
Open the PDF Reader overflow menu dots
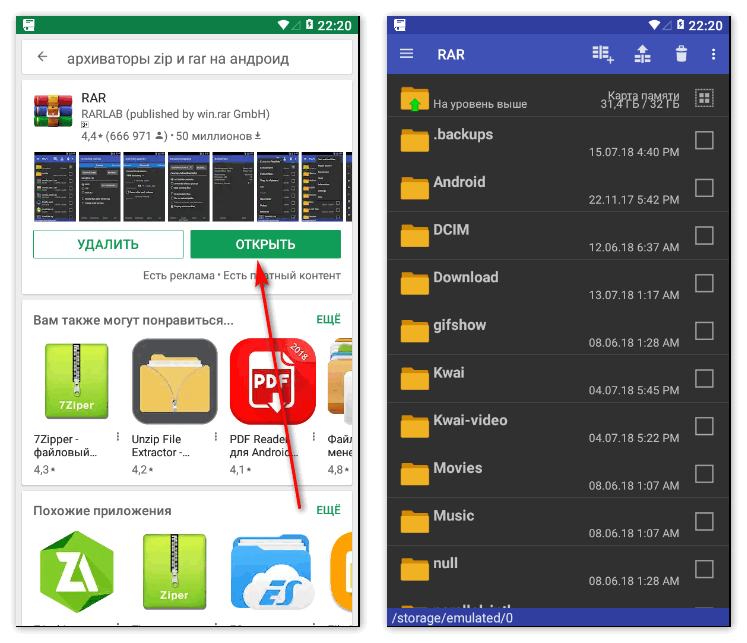[313, 437]
